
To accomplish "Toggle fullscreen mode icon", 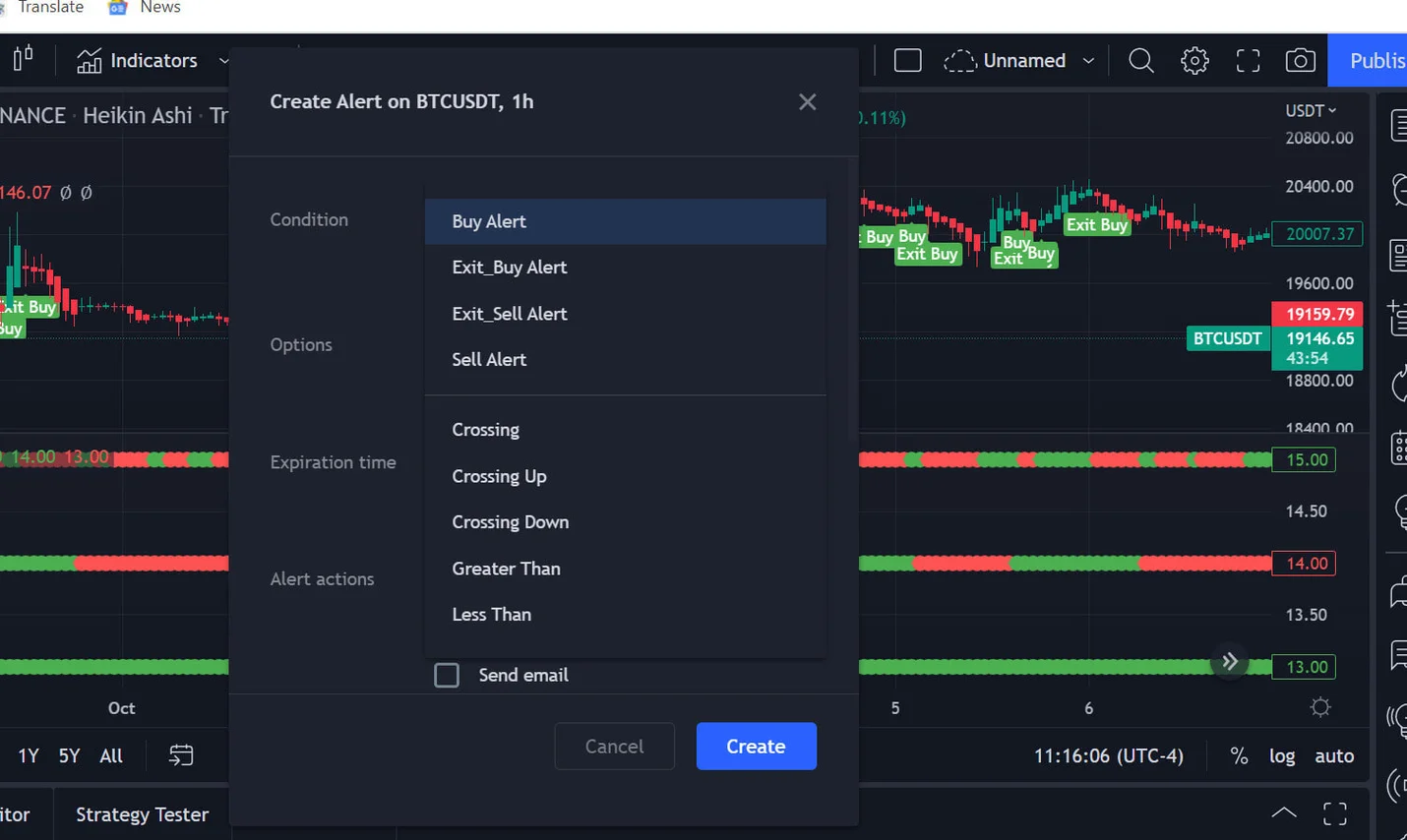I will [x=1248, y=61].
